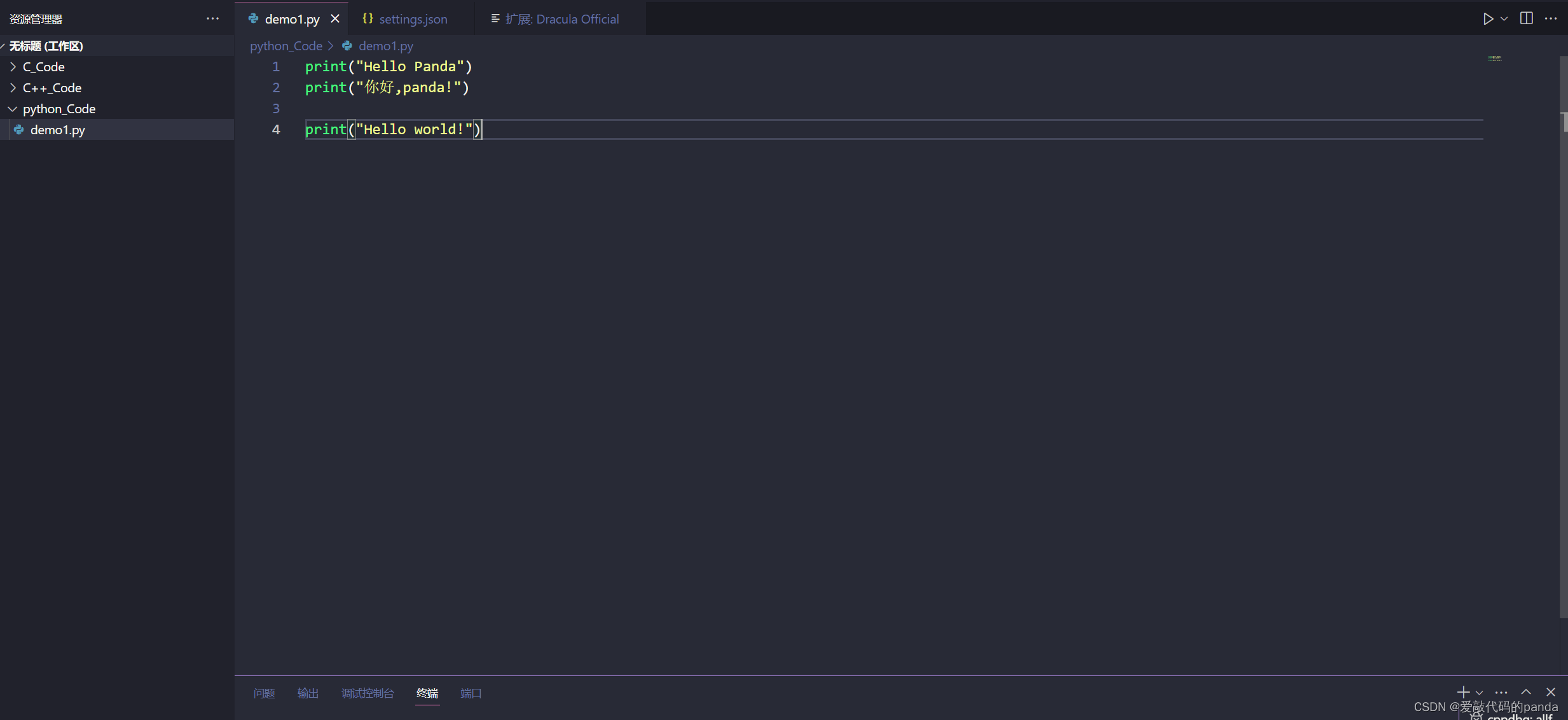Open explorer panel more actions ellipsis
The image size is (1568, 720).
(x=212, y=18)
